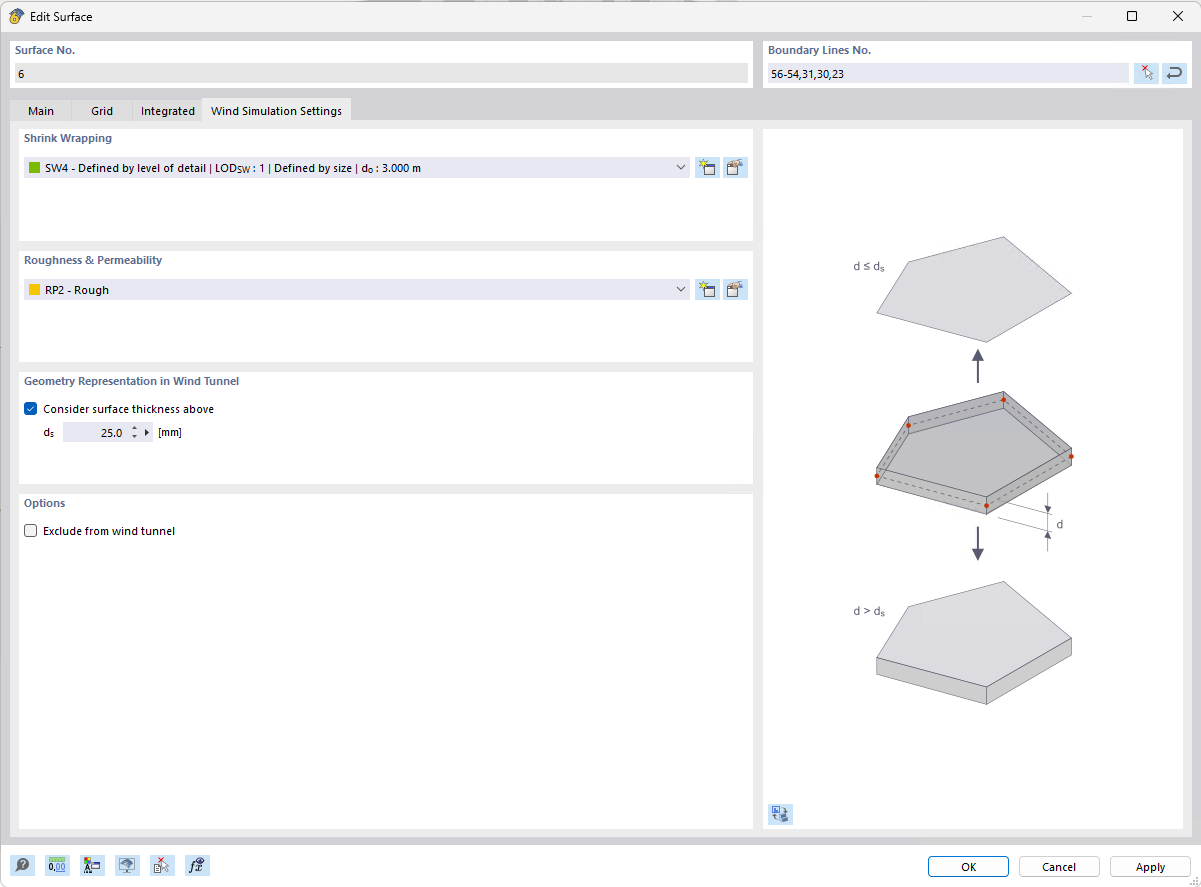Screen dimensions: 1201x887
Task: Open the comment/help tool in bottom toolbar
Action: coord(22,865)
